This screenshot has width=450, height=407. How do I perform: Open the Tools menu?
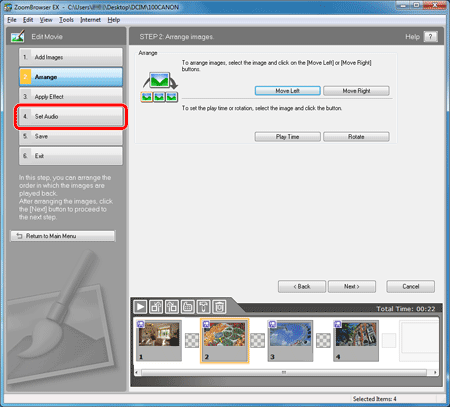click(66, 20)
